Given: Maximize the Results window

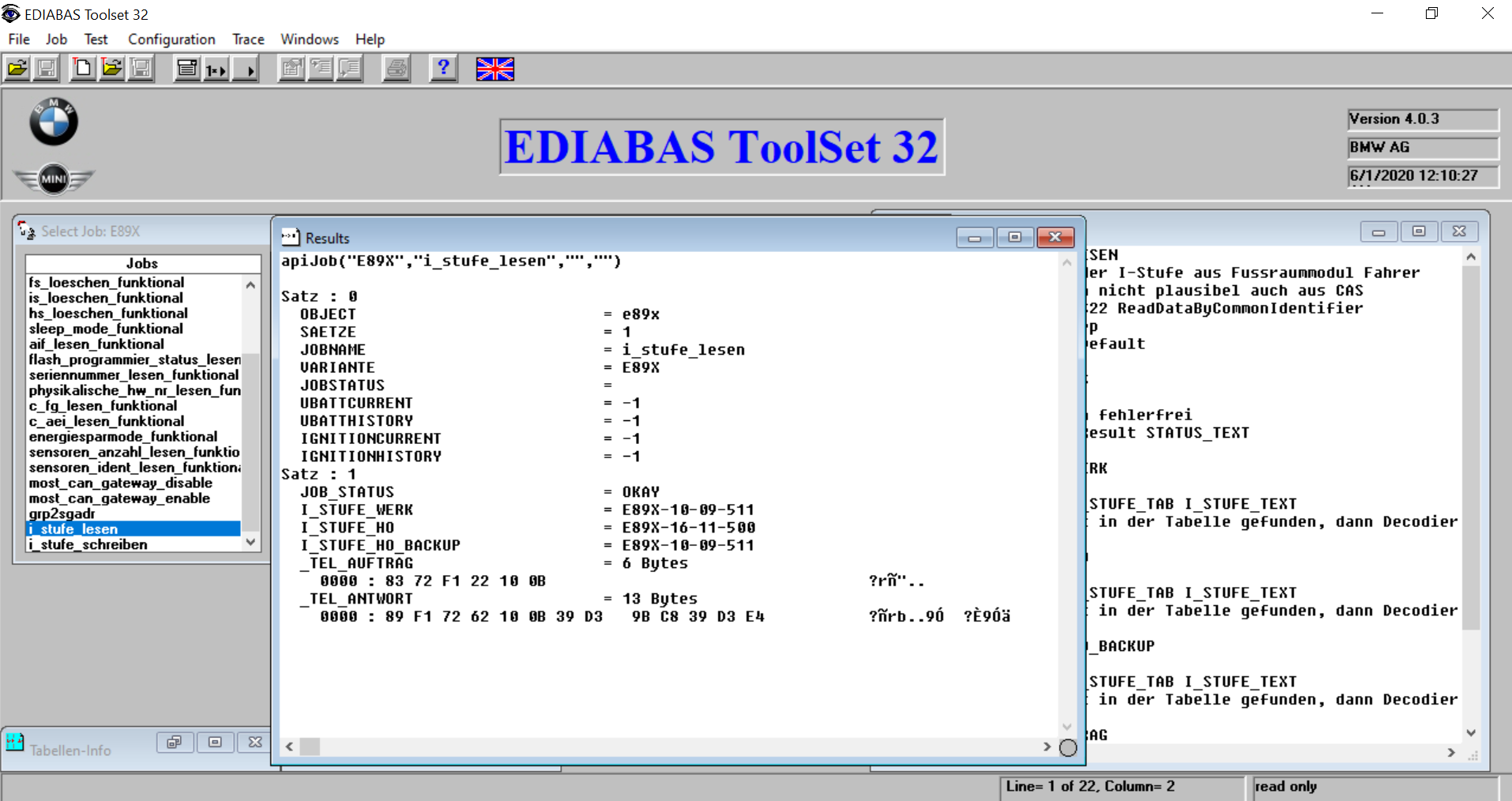Looking at the screenshot, I should 1015,237.
